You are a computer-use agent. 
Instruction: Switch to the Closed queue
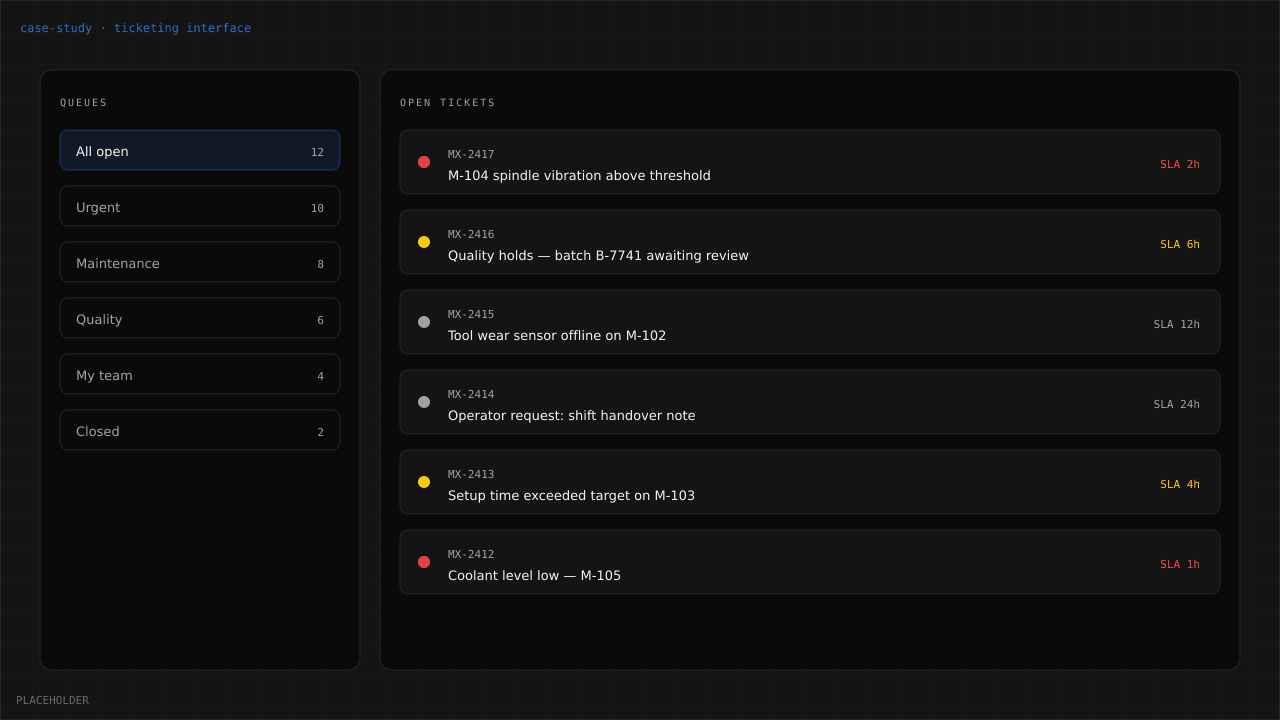(200, 430)
